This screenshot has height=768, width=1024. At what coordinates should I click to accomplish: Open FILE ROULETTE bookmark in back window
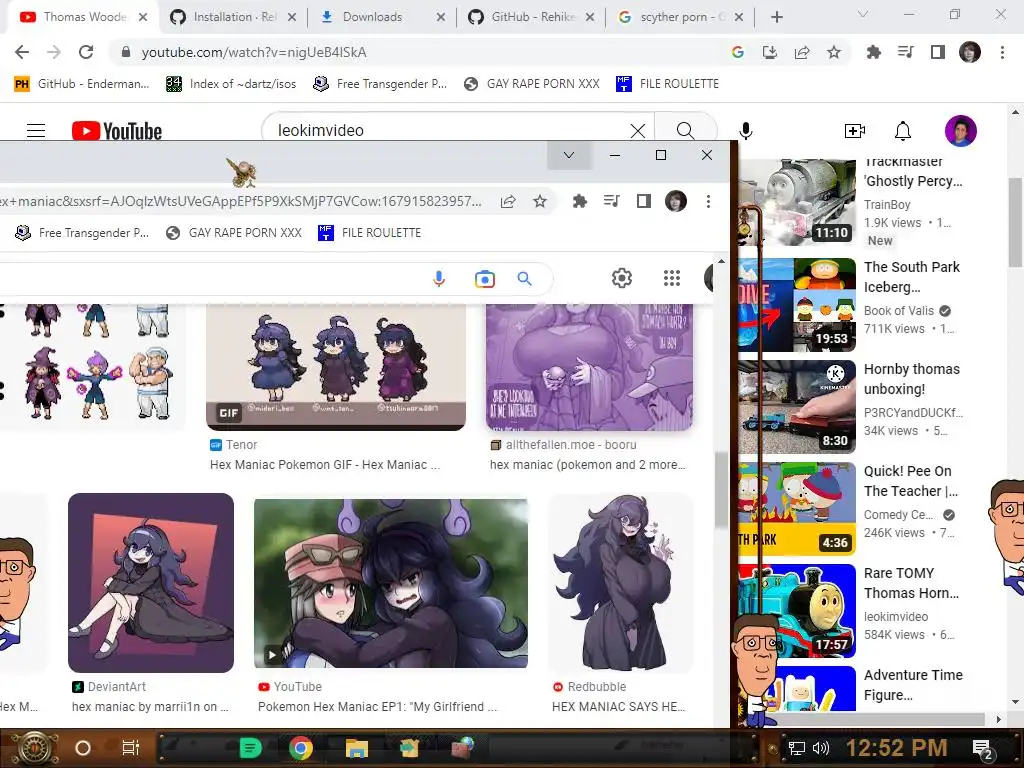(667, 84)
